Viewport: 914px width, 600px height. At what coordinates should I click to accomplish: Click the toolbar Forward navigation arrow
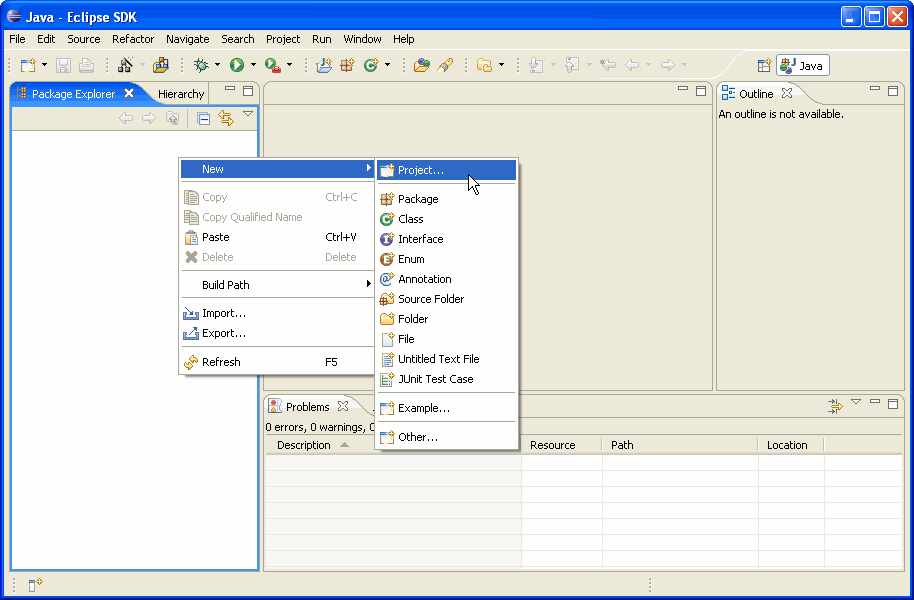click(x=667, y=65)
